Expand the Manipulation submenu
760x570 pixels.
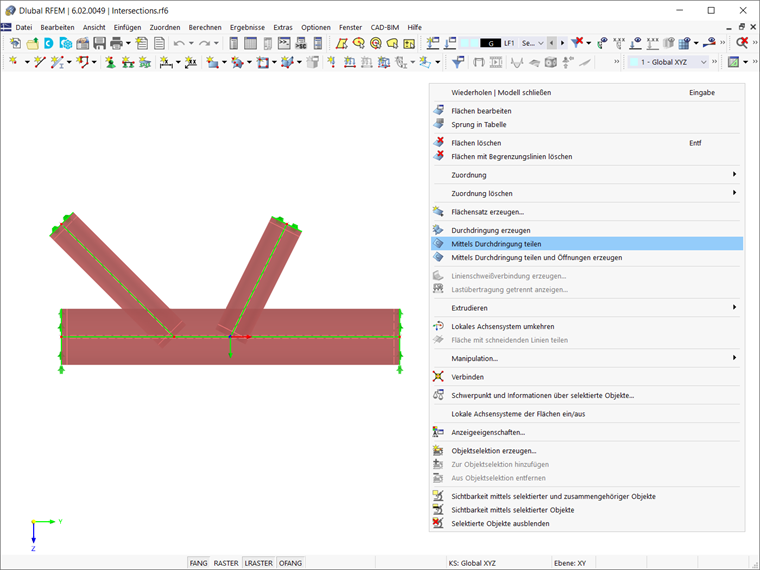[587, 358]
